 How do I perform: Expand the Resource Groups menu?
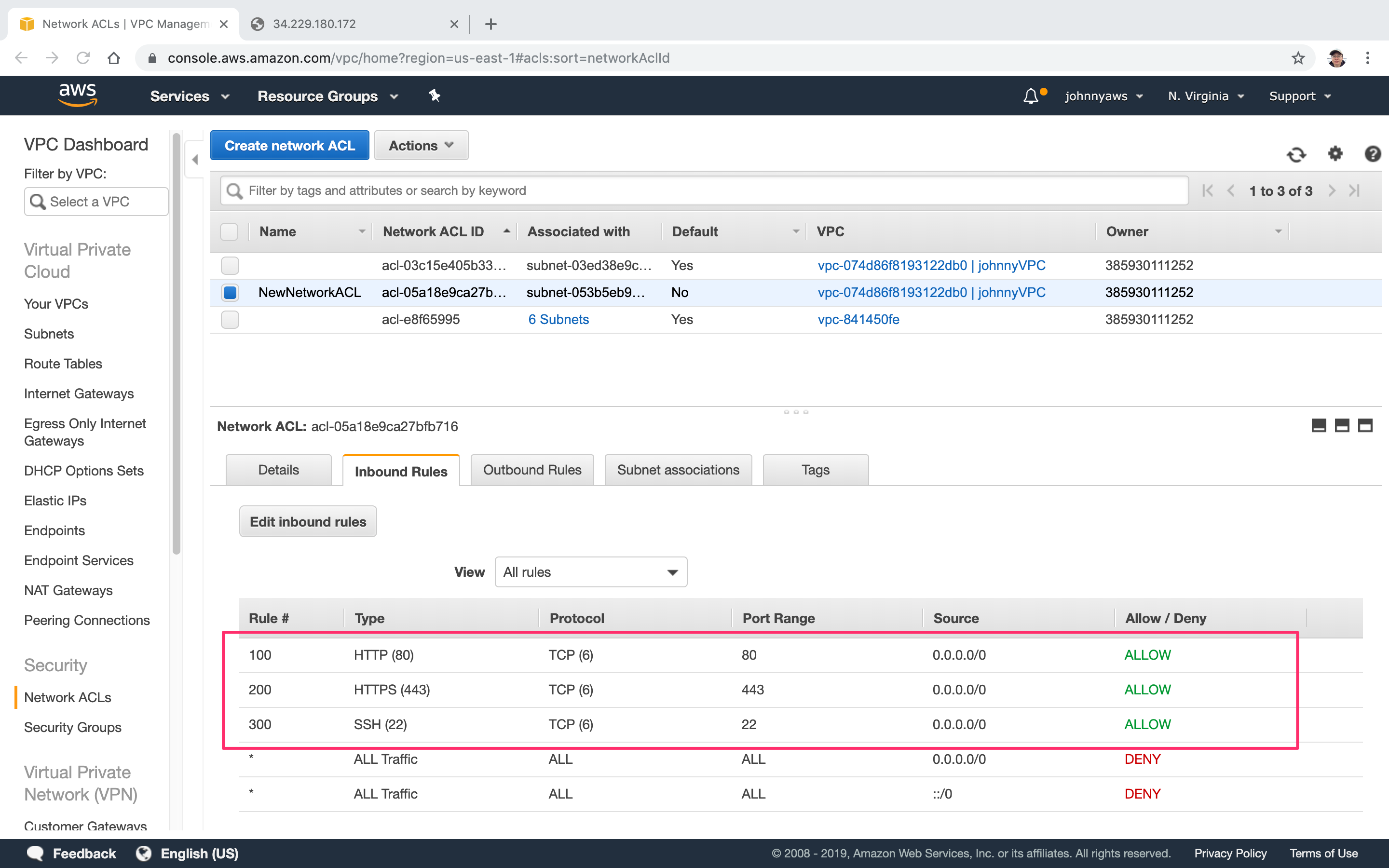(328, 96)
